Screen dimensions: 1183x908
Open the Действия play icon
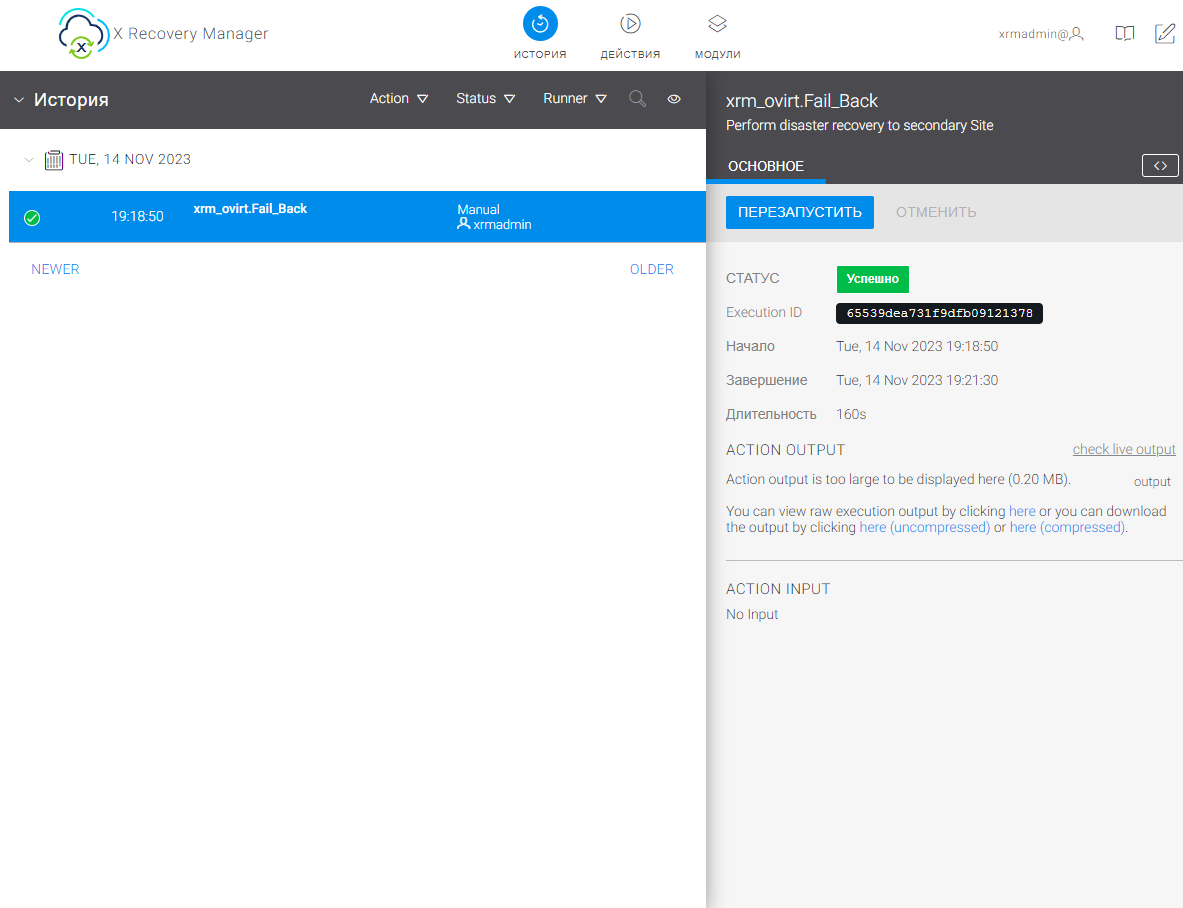630,24
